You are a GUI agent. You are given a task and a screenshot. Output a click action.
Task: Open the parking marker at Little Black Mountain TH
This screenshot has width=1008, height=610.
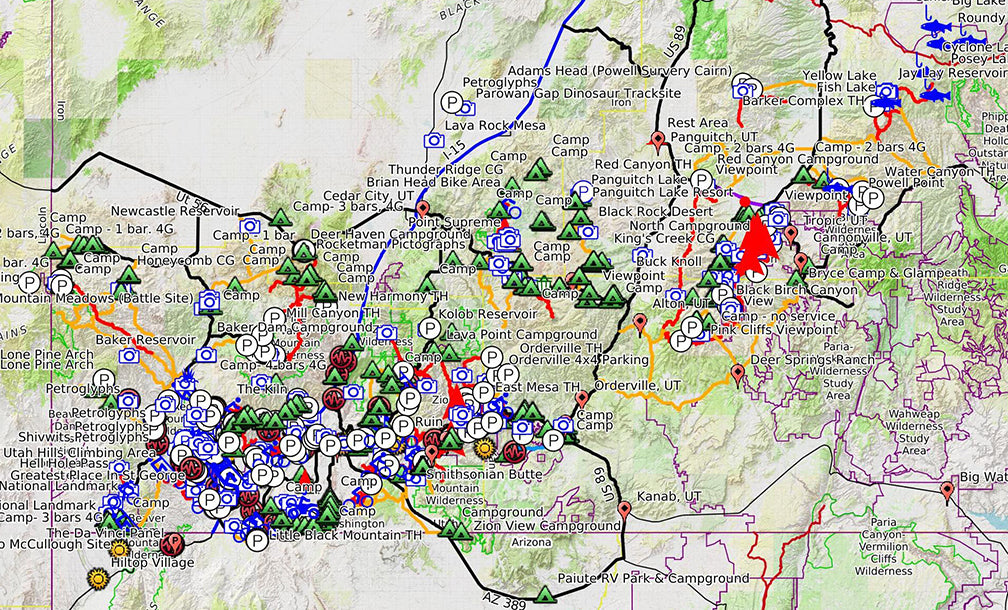click(257, 541)
